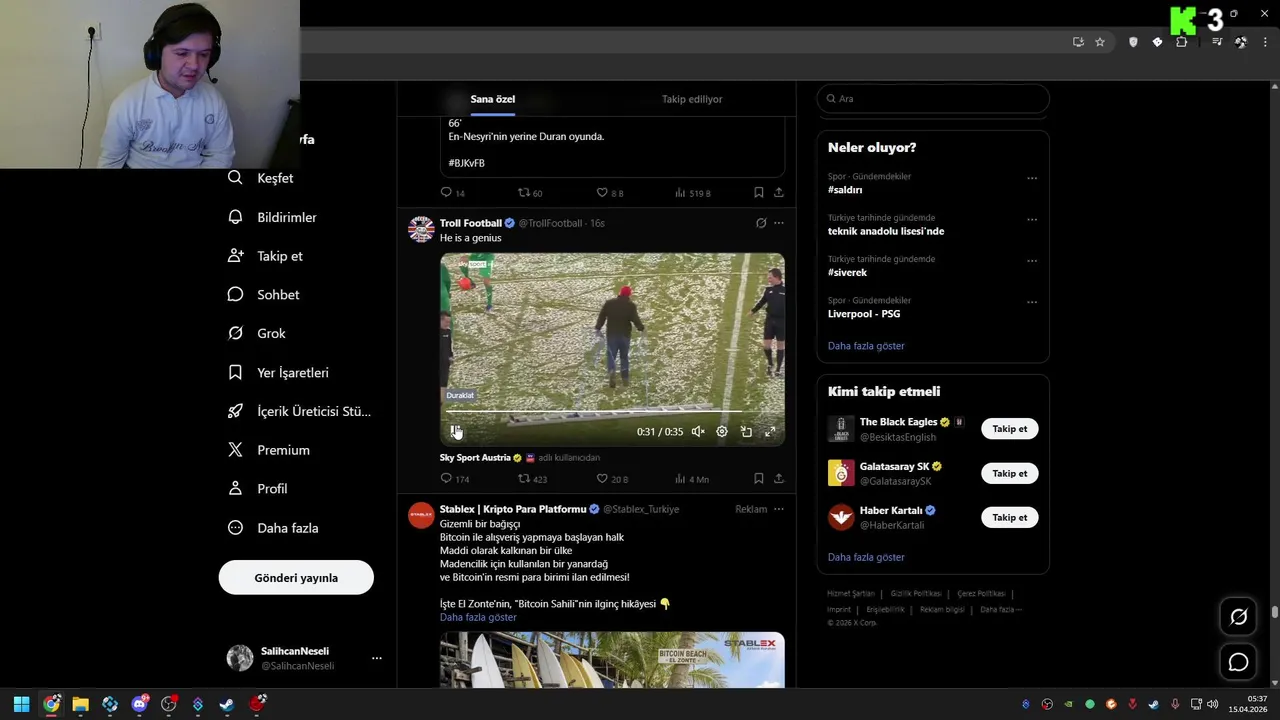The width and height of the screenshot is (1280, 720).
Task: Open options for teknik anadolu lisesi'nde trend
Action: click(x=1032, y=219)
